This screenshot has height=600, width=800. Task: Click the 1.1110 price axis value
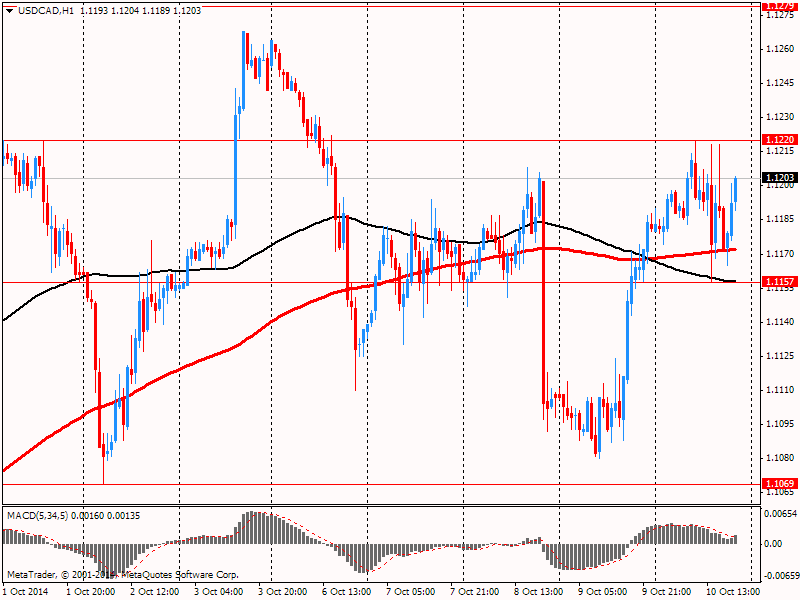pos(780,390)
